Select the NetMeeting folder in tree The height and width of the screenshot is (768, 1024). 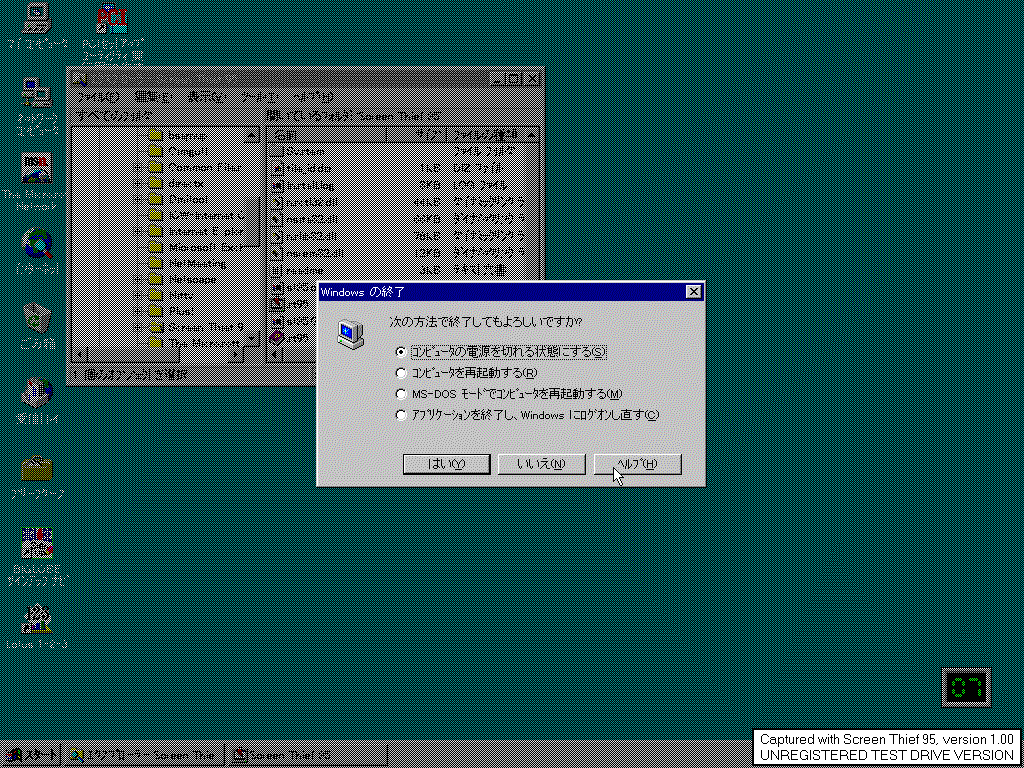[x=187, y=263]
